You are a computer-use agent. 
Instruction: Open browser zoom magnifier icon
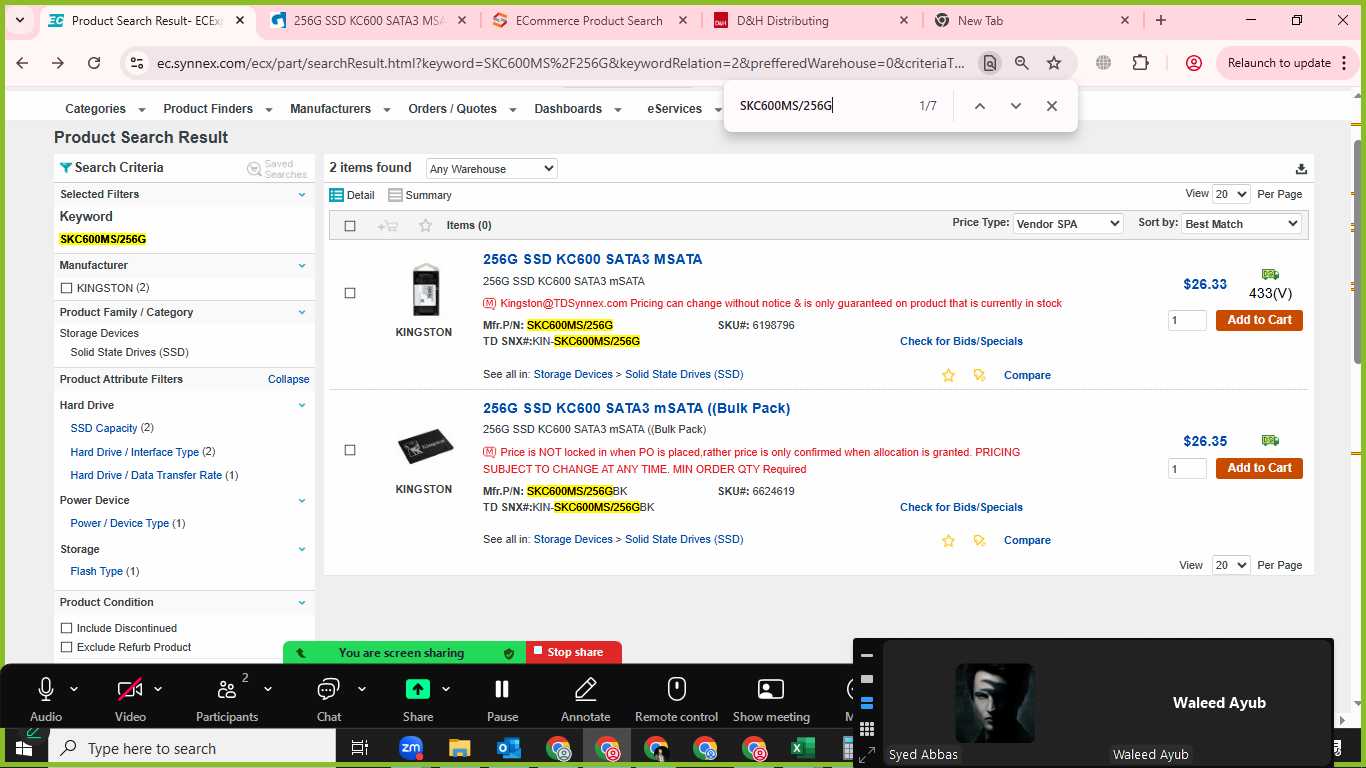(x=1021, y=63)
